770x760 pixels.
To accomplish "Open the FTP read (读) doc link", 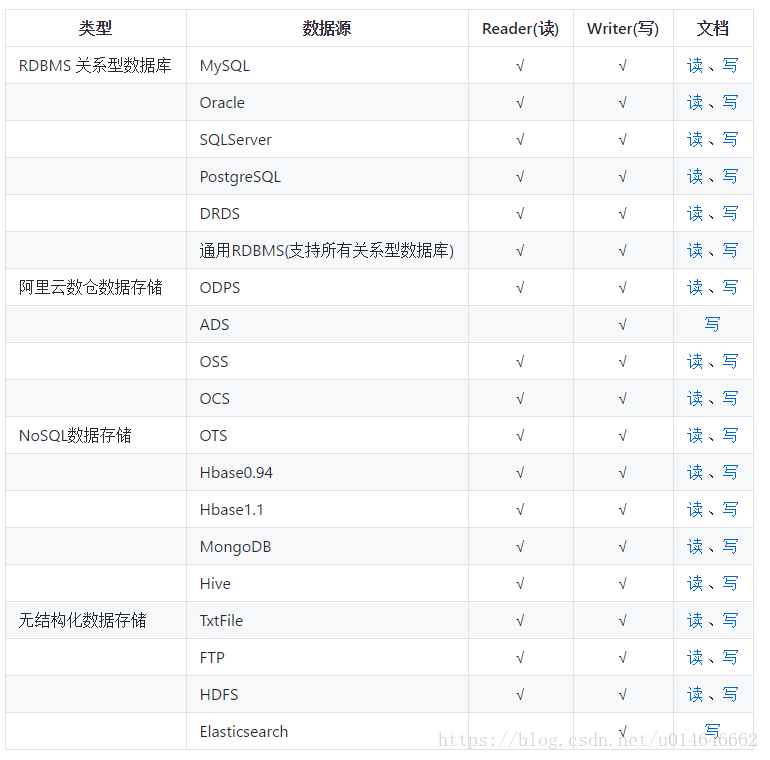I will coord(694,657).
